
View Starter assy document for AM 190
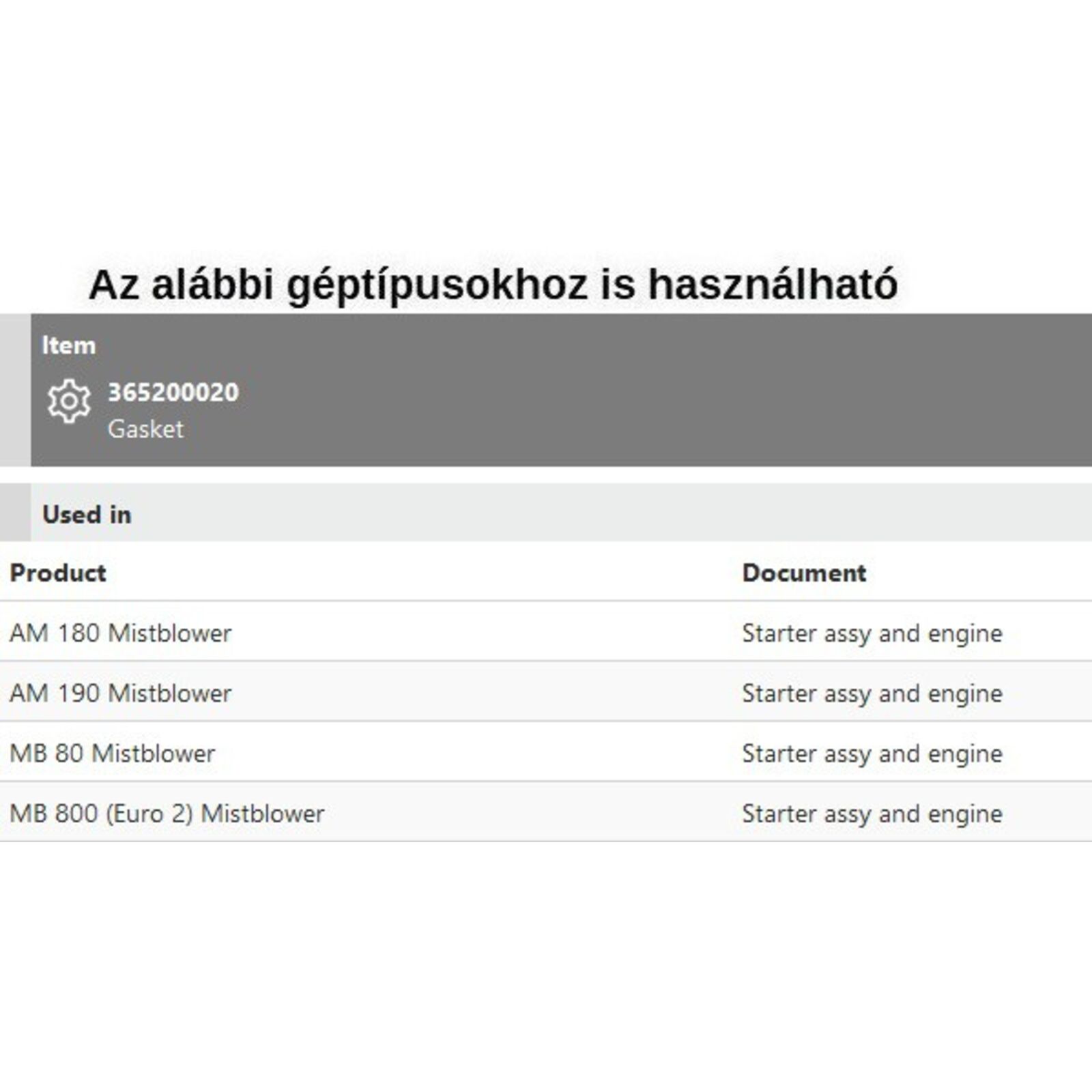pos(872,693)
